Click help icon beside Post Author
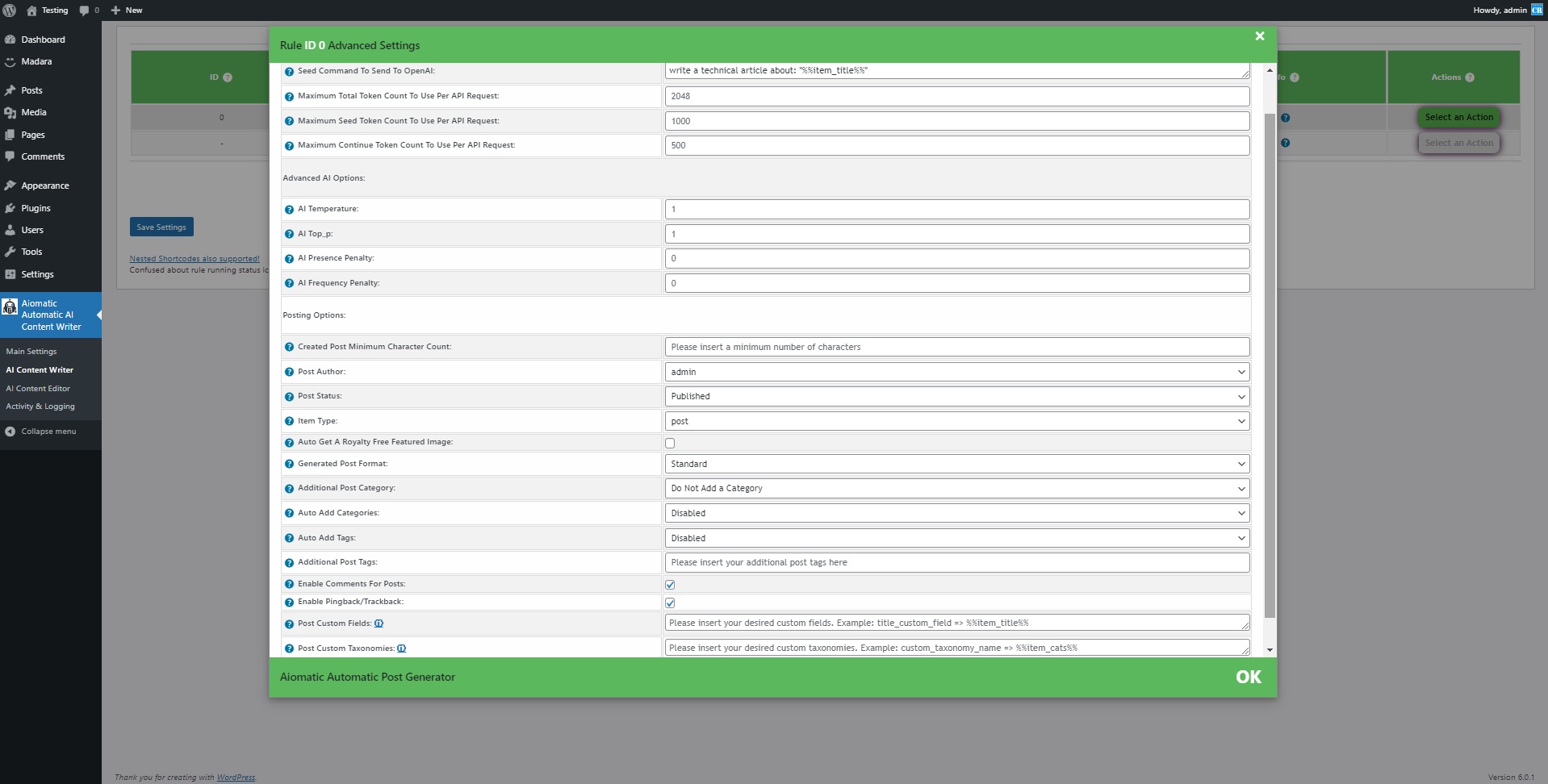This screenshot has width=1548, height=784. [x=289, y=373]
